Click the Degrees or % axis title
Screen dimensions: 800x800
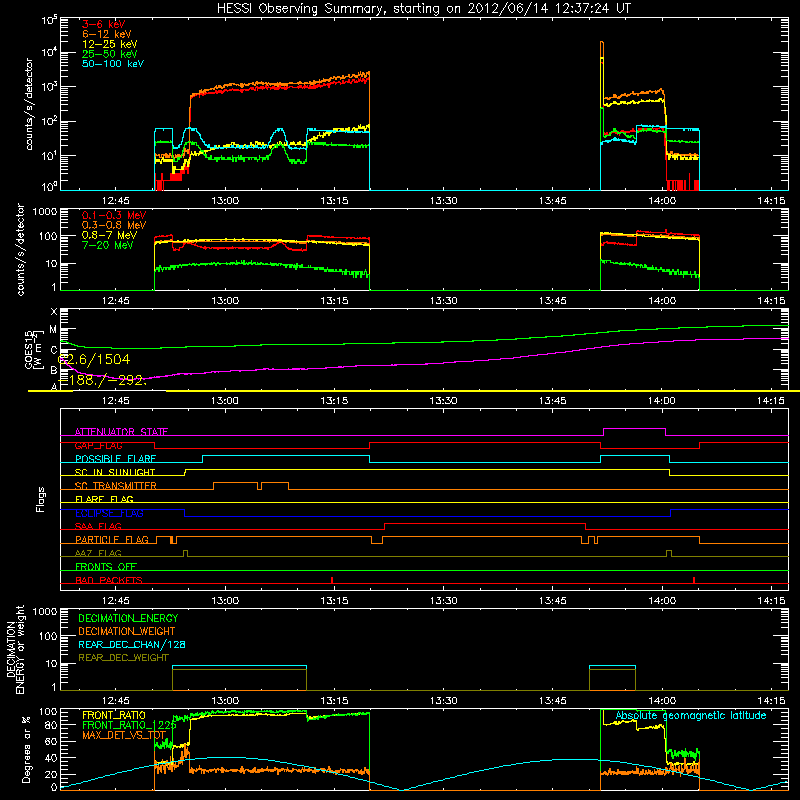click(x=26, y=749)
